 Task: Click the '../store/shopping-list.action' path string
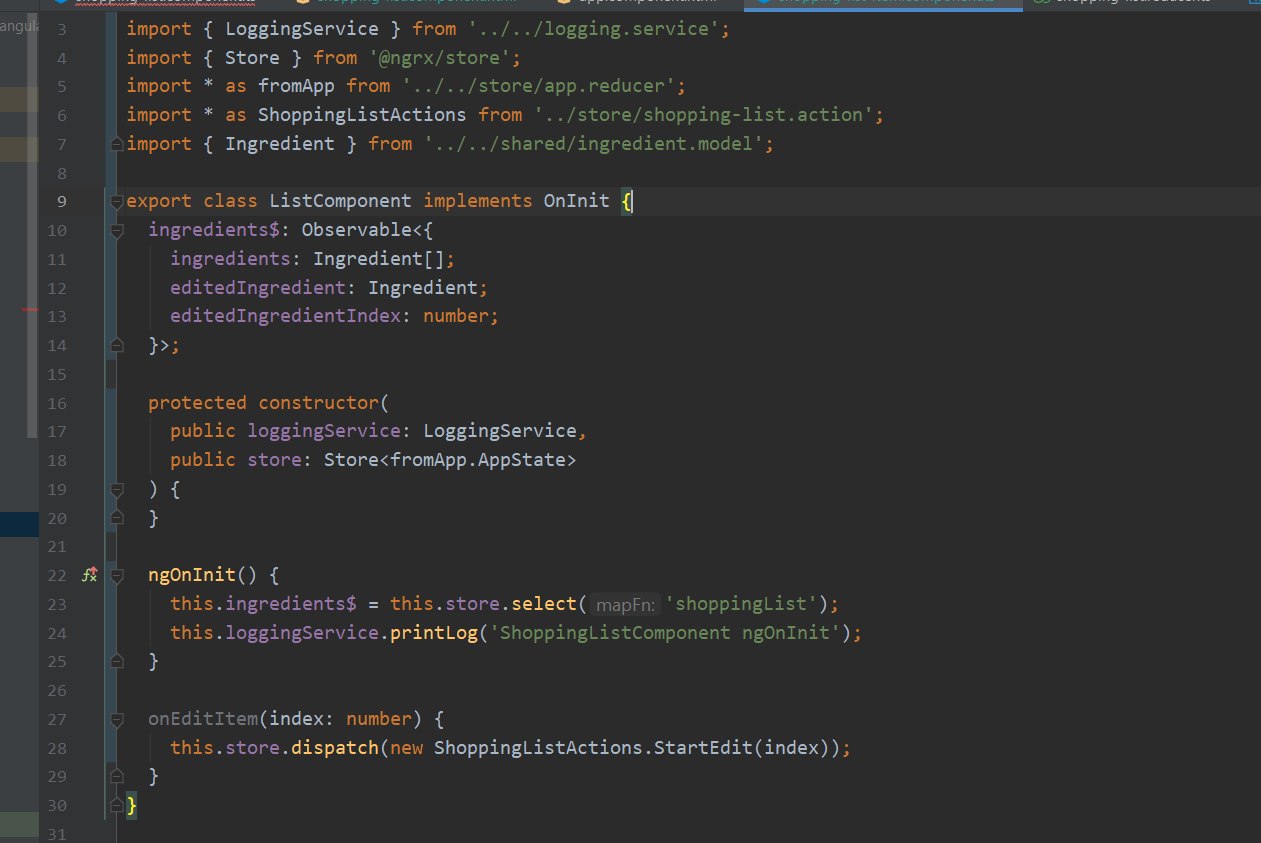(x=703, y=115)
